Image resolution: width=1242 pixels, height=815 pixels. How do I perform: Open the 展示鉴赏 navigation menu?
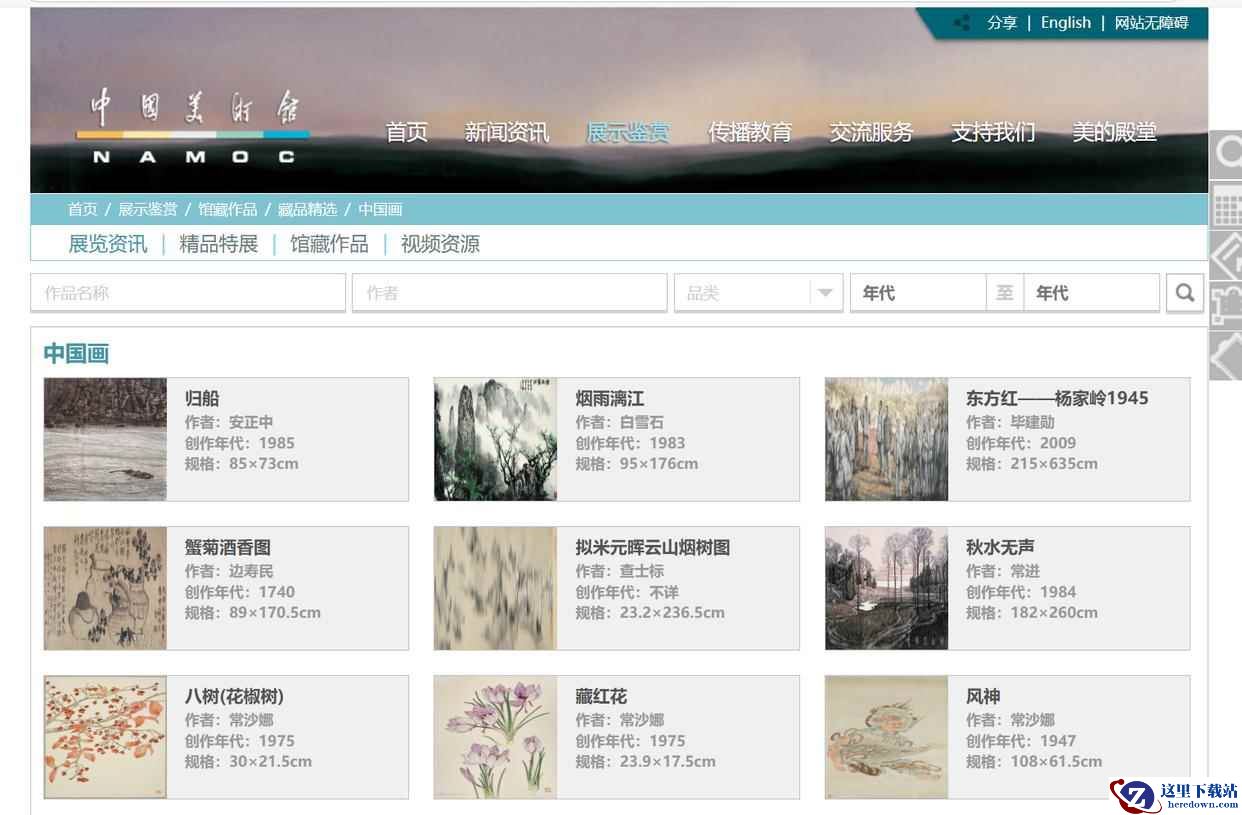pyautogui.click(x=628, y=132)
